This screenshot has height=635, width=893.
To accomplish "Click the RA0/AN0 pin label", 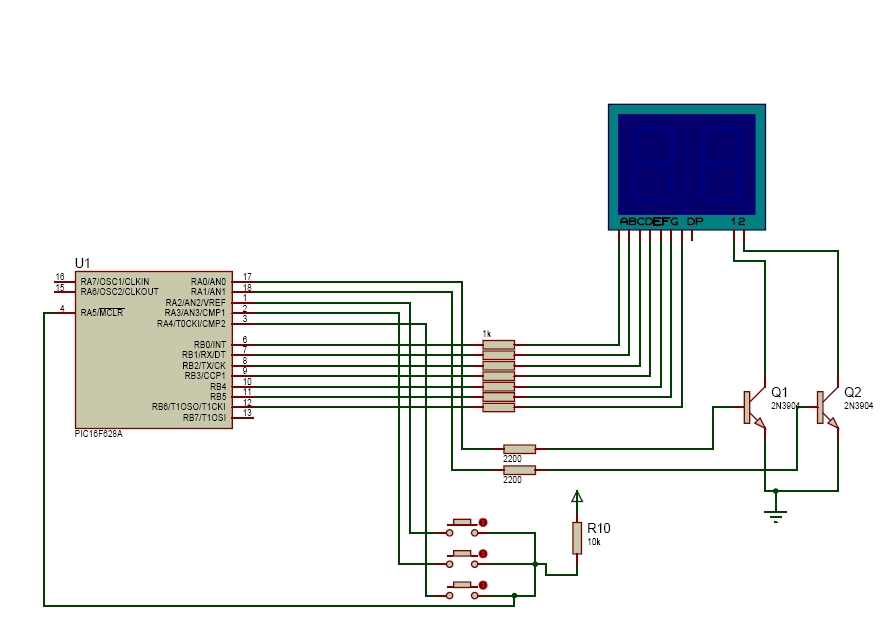I will 208,281.
